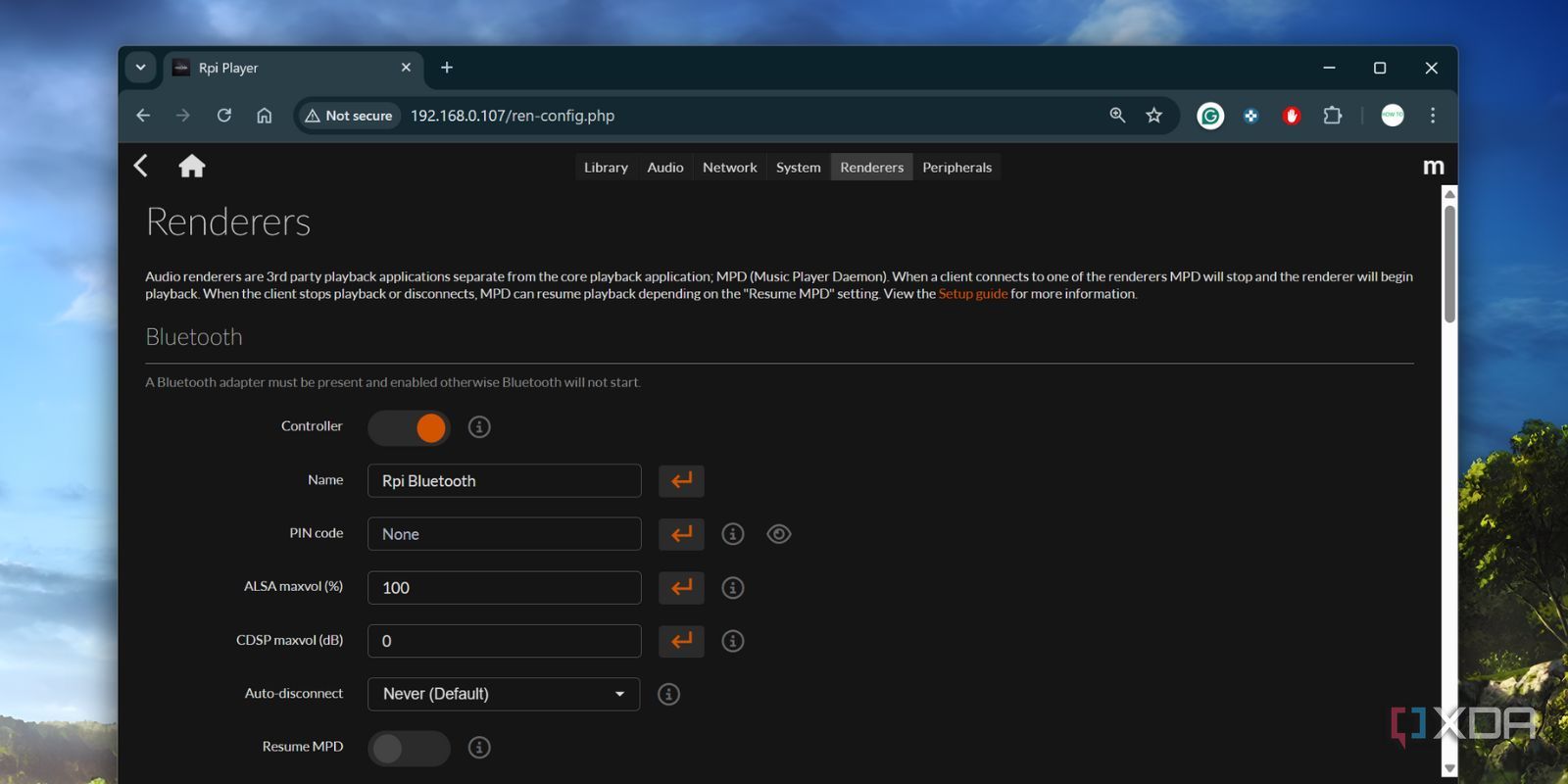Disable the Bluetooth Controller switch
This screenshot has width=1568, height=784.
tap(409, 427)
